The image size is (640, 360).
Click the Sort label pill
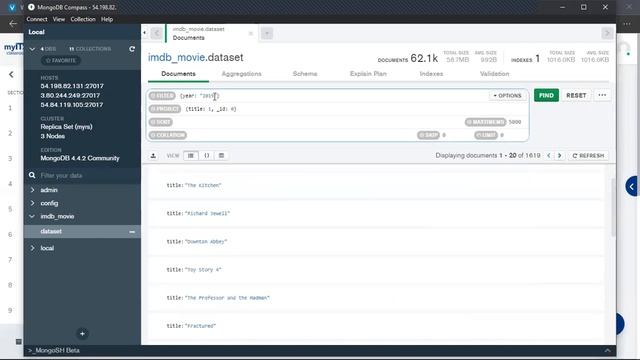tap(160, 122)
